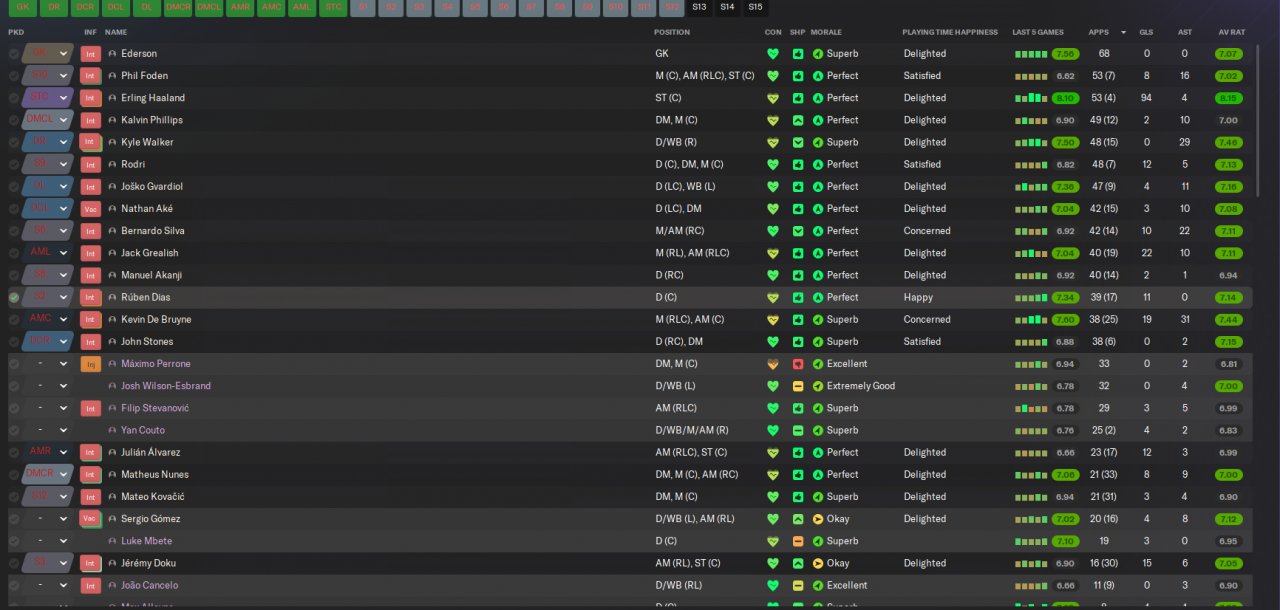The width and height of the screenshot is (1280, 610).
Task: Click the yellow Okay morale icon for Jérémy Doku
Action: (818, 563)
